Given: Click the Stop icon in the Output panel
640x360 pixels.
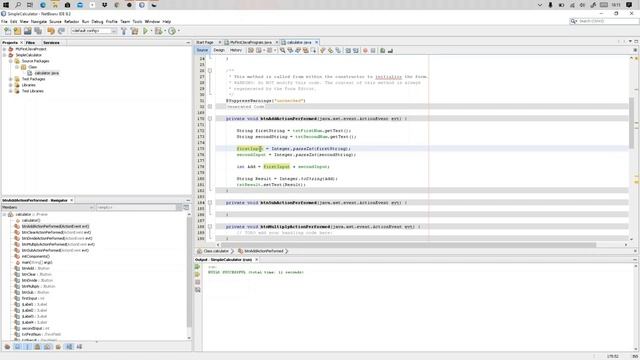Looking at the screenshot, I should 198,282.
